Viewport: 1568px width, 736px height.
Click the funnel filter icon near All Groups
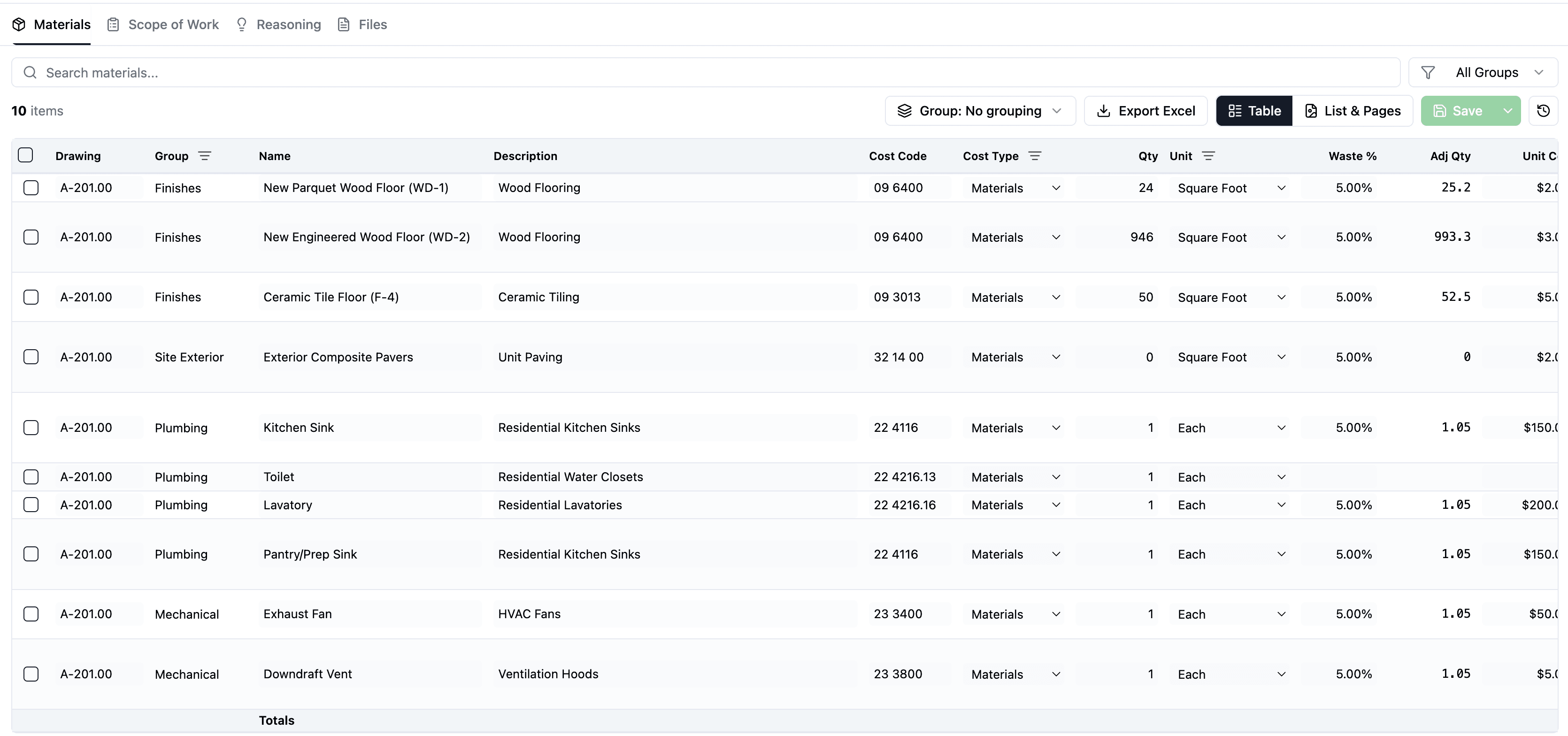coord(1427,72)
